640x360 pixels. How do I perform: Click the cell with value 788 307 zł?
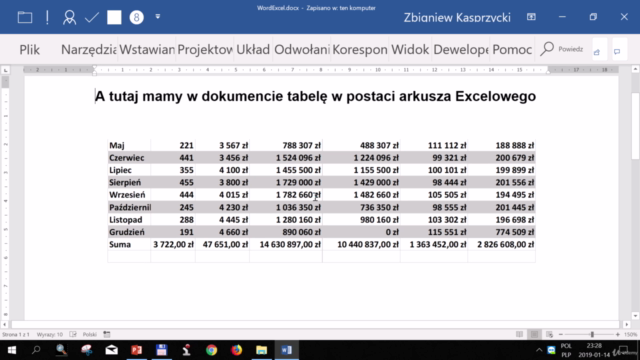pyautogui.click(x=286, y=145)
